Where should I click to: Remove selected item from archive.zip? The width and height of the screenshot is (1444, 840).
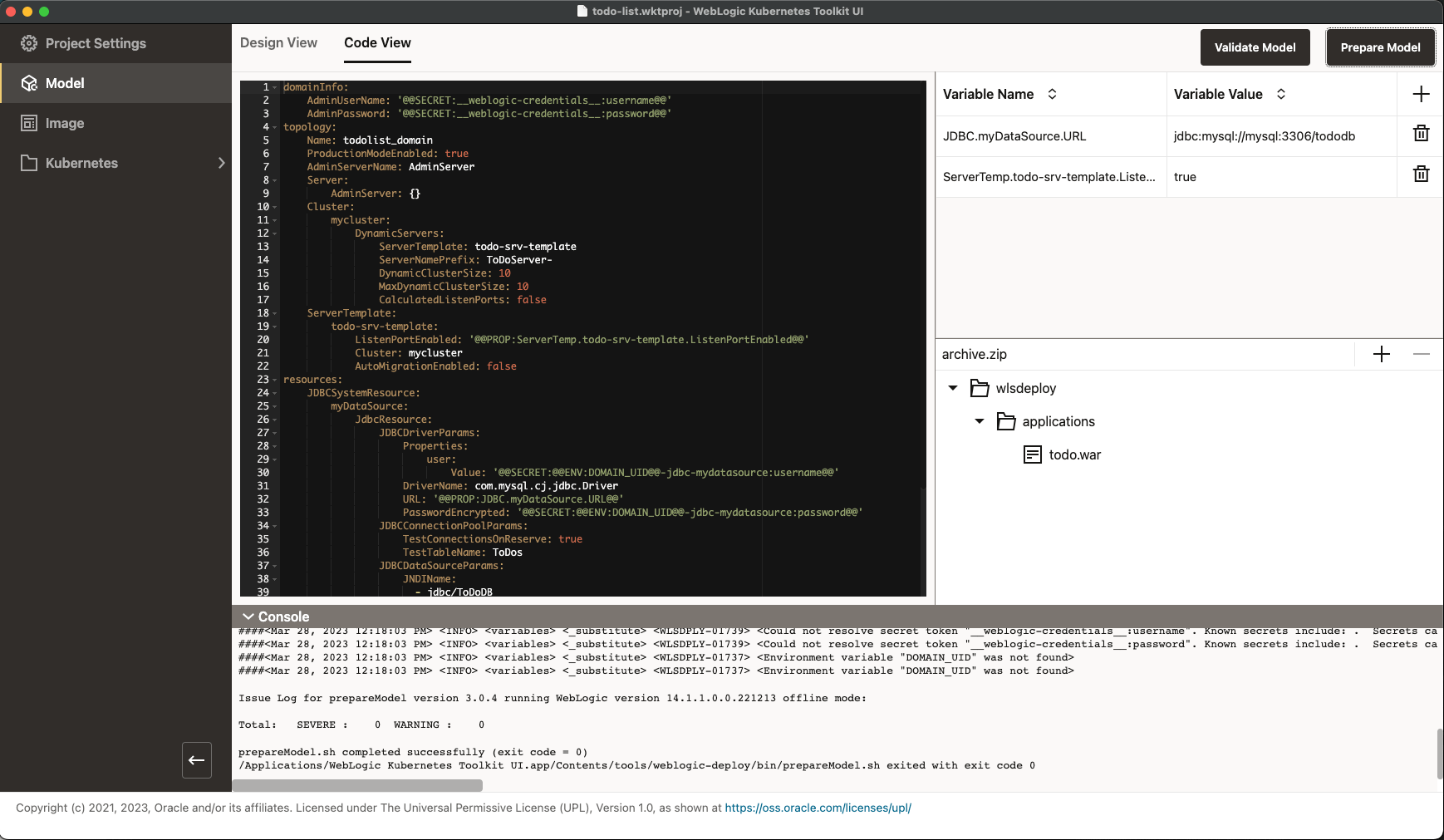click(1423, 354)
